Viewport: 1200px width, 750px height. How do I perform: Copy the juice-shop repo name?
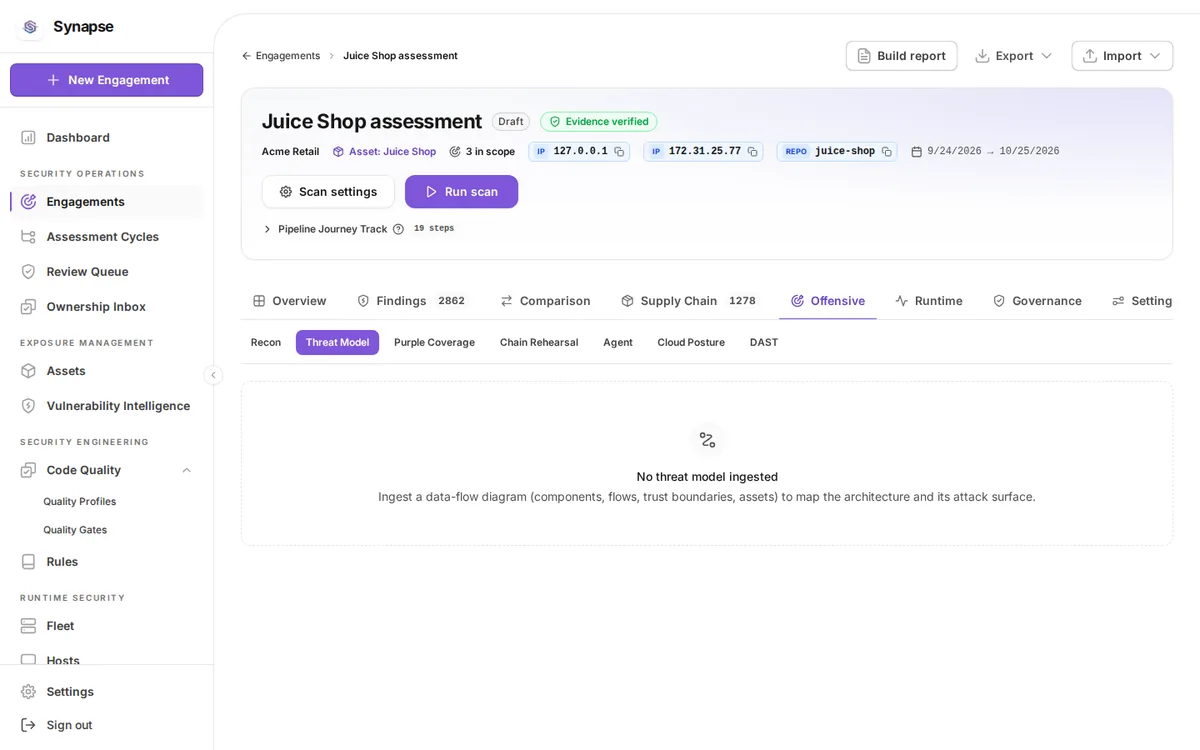tap(886, 152)
